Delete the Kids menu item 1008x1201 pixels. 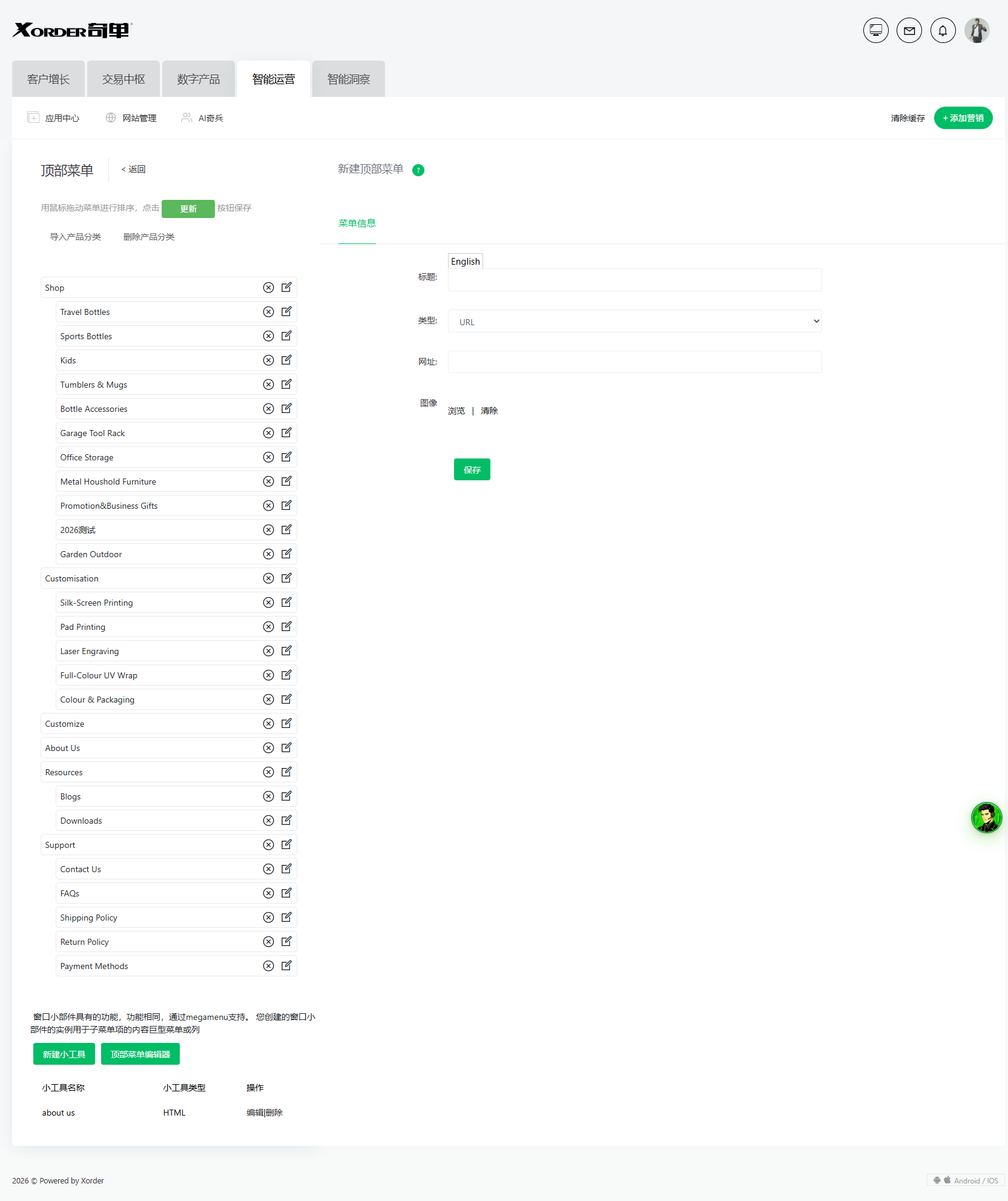268,360
